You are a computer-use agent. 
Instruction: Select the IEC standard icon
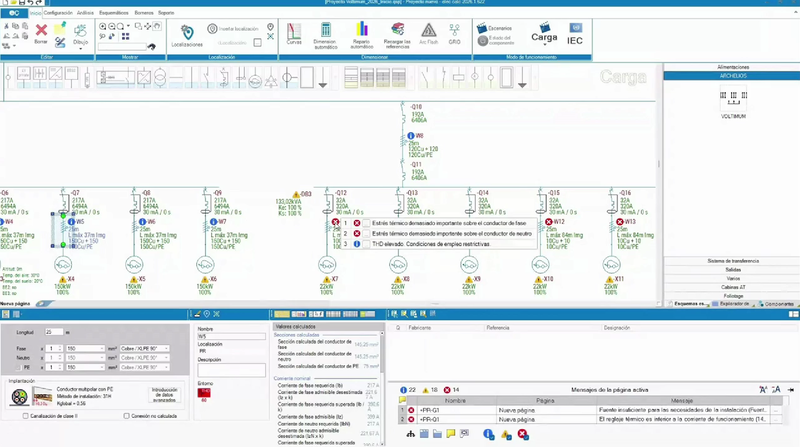[575, 34]
